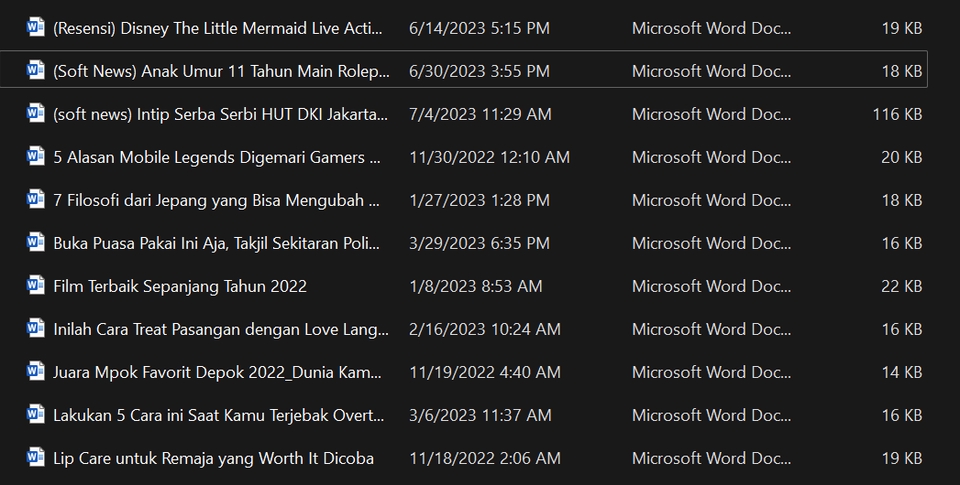
Task: Click file type text of Lip Care row
Action: tap(711, 458)
